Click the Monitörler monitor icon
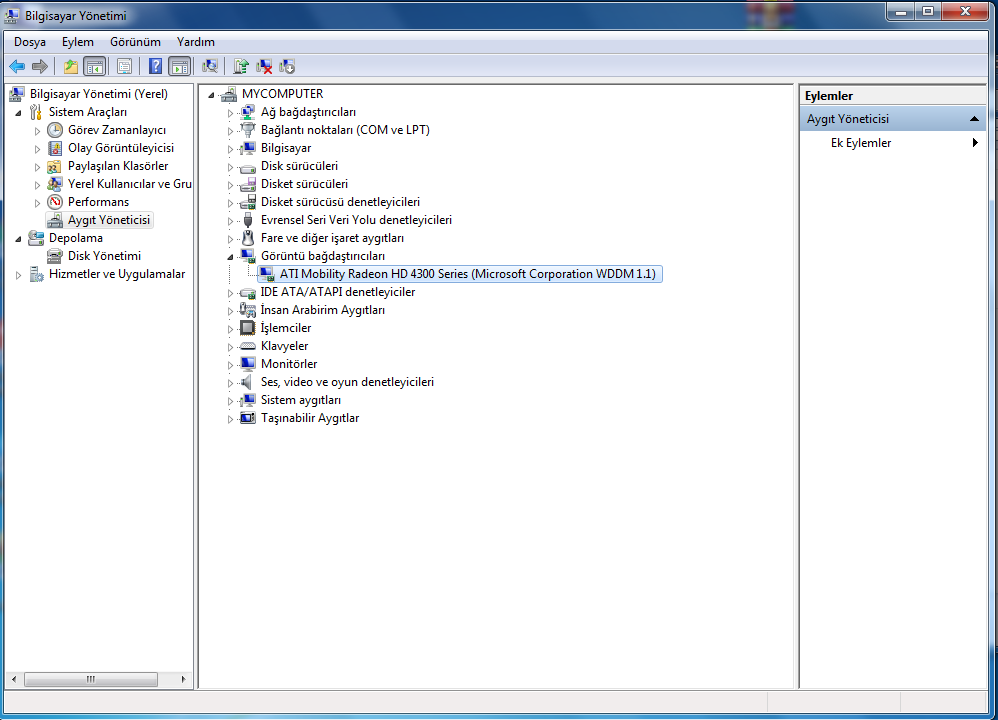 [x=248, y=364]
